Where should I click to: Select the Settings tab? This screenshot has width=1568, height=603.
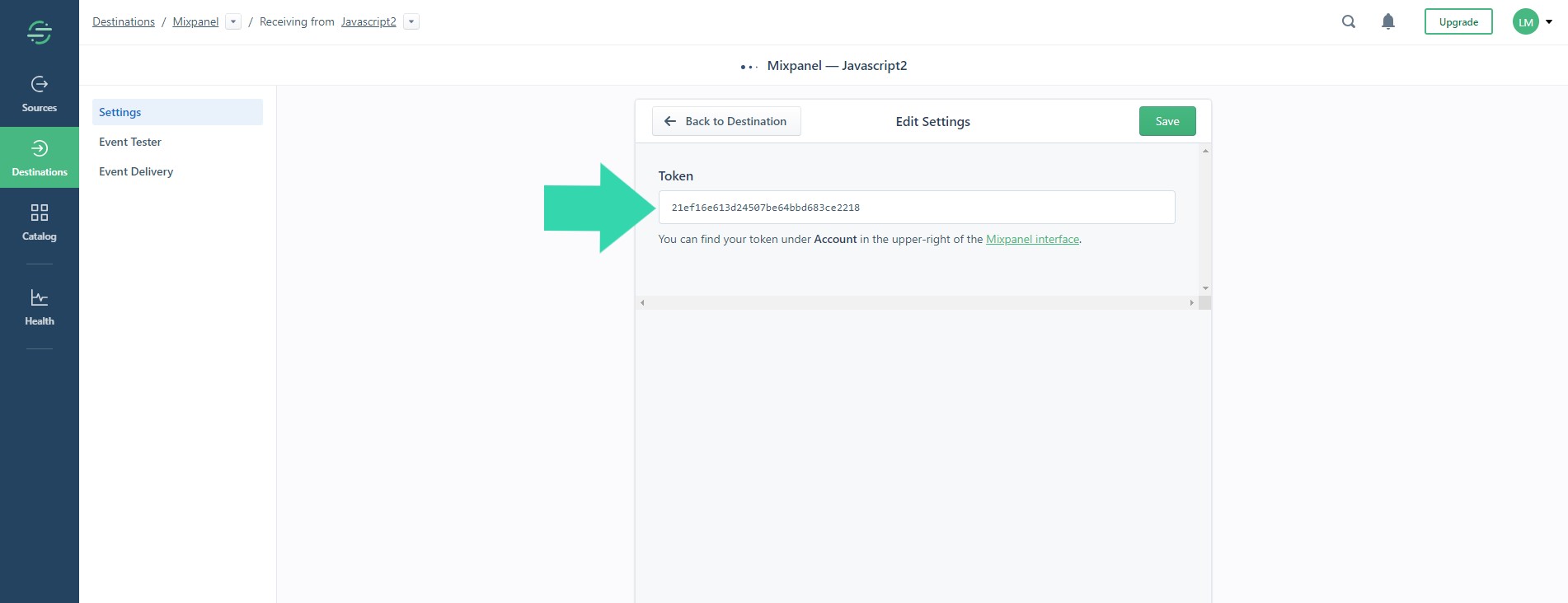(177, 112)
